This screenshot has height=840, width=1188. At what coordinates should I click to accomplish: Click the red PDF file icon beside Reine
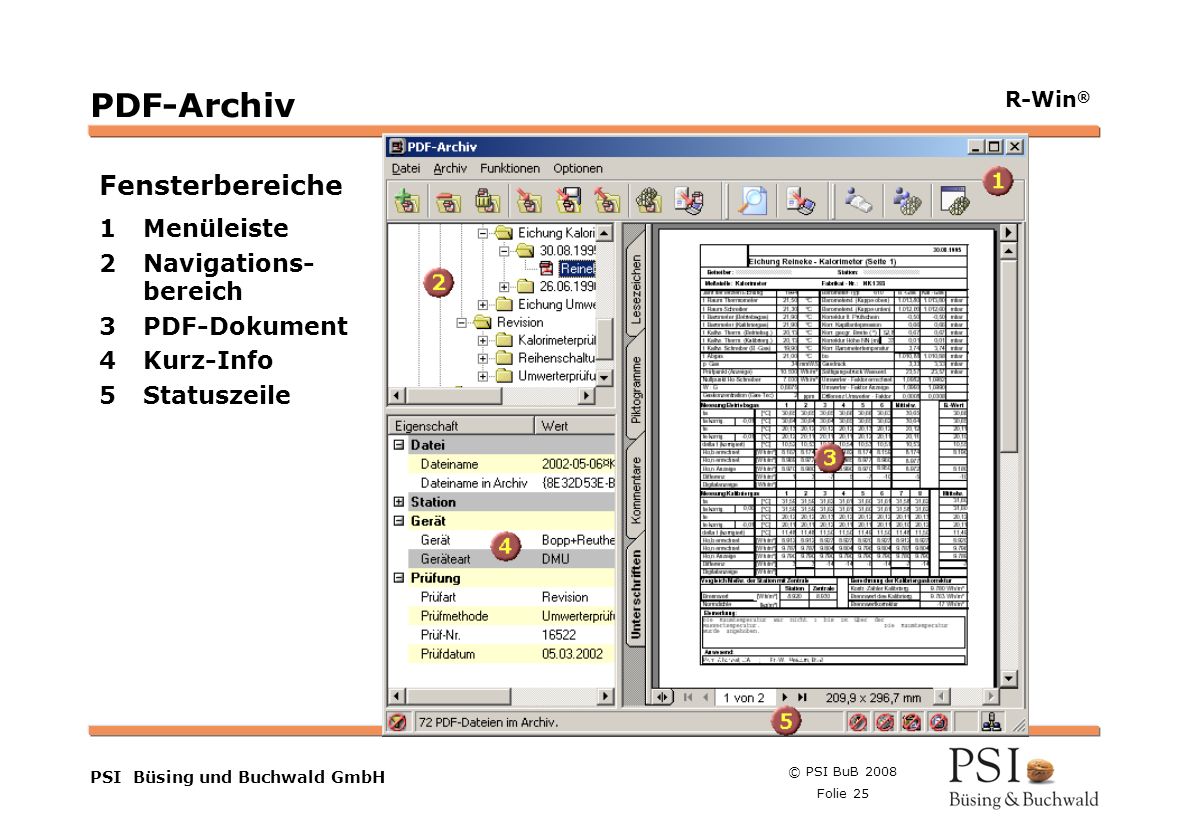[x=546, y=268]
